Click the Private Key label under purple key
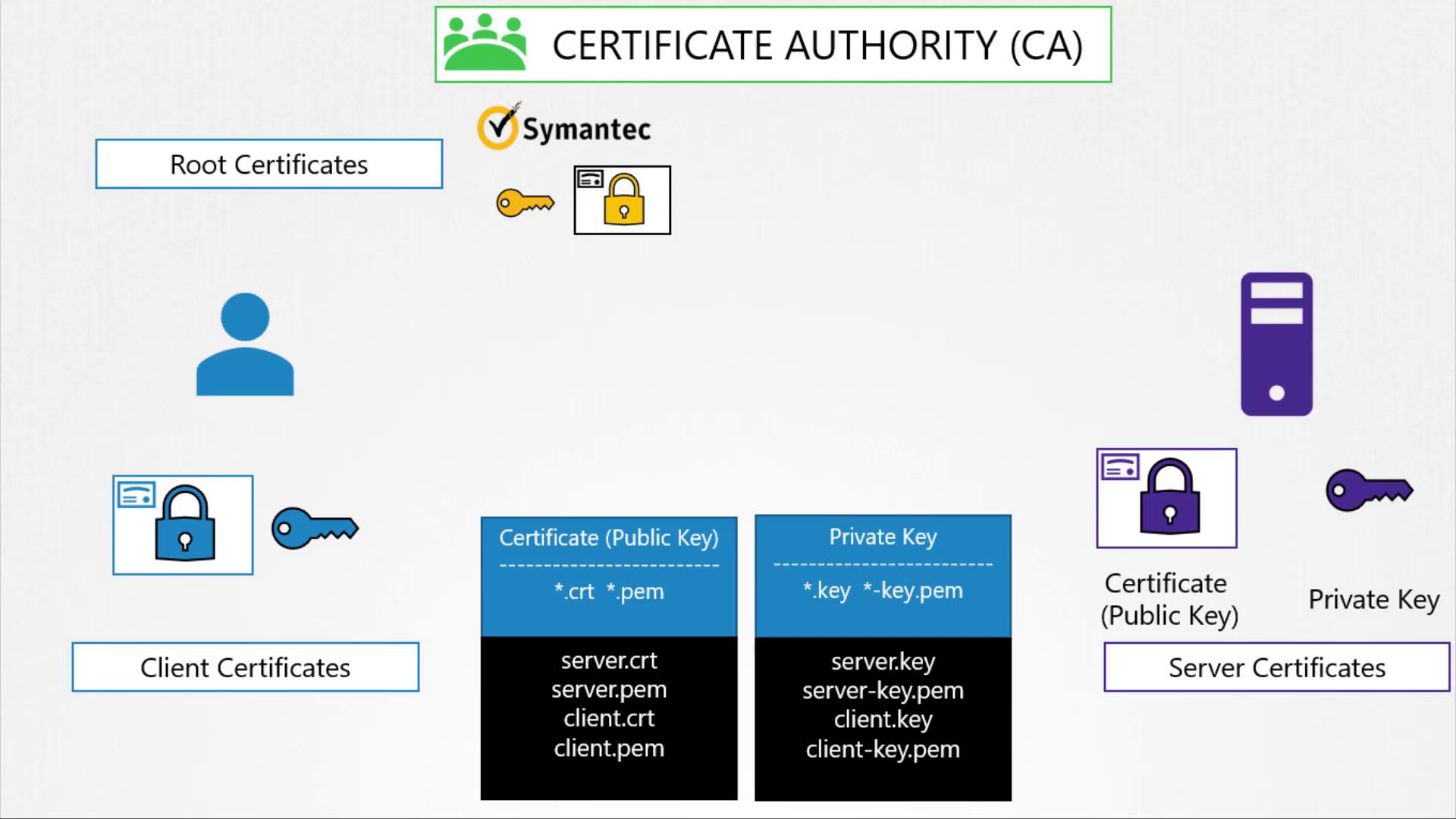1456x819 pixels. pos(1373,600)
